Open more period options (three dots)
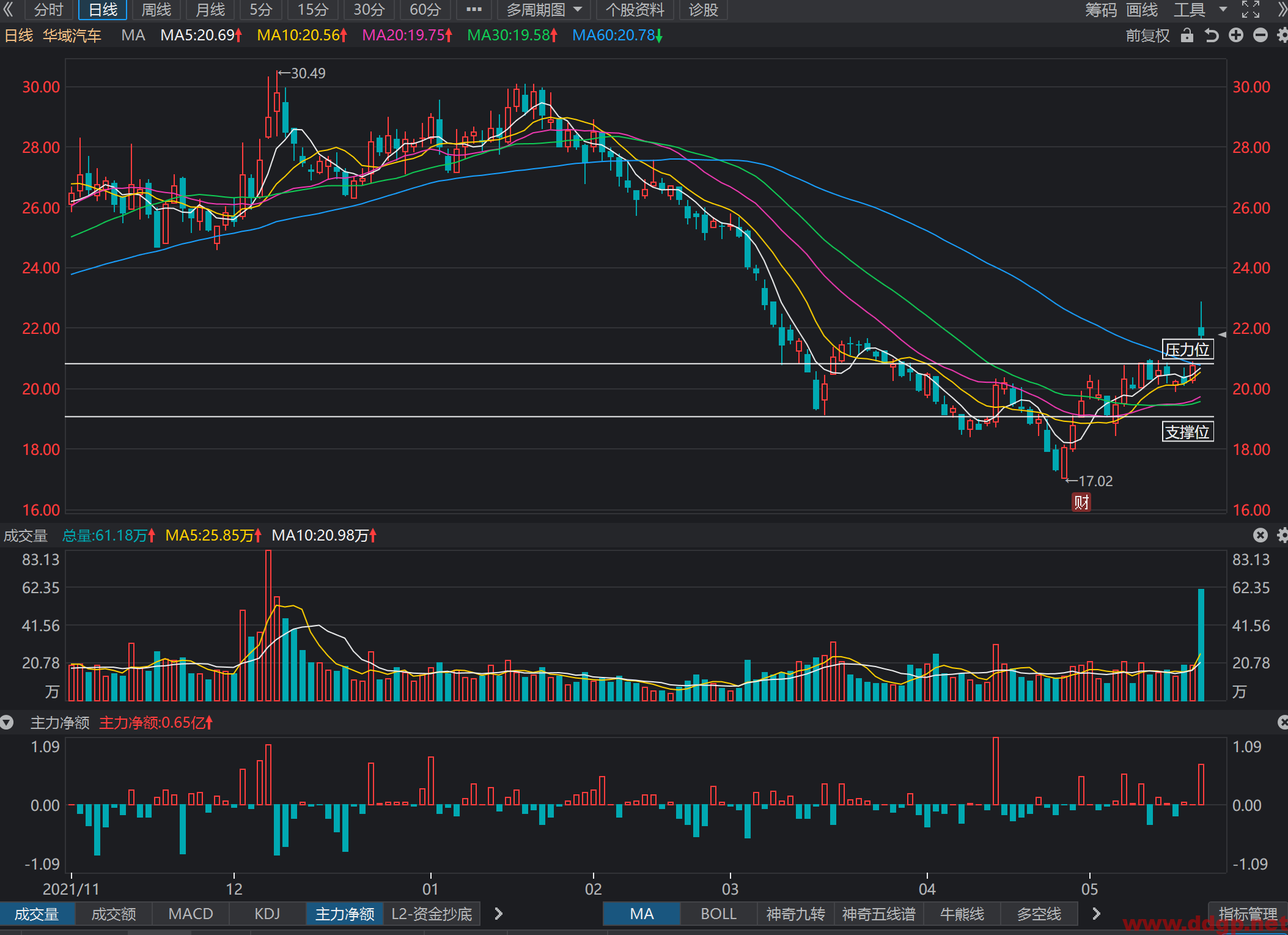The height and width of the screenshot is (935, 1288). tap(474, 9)
